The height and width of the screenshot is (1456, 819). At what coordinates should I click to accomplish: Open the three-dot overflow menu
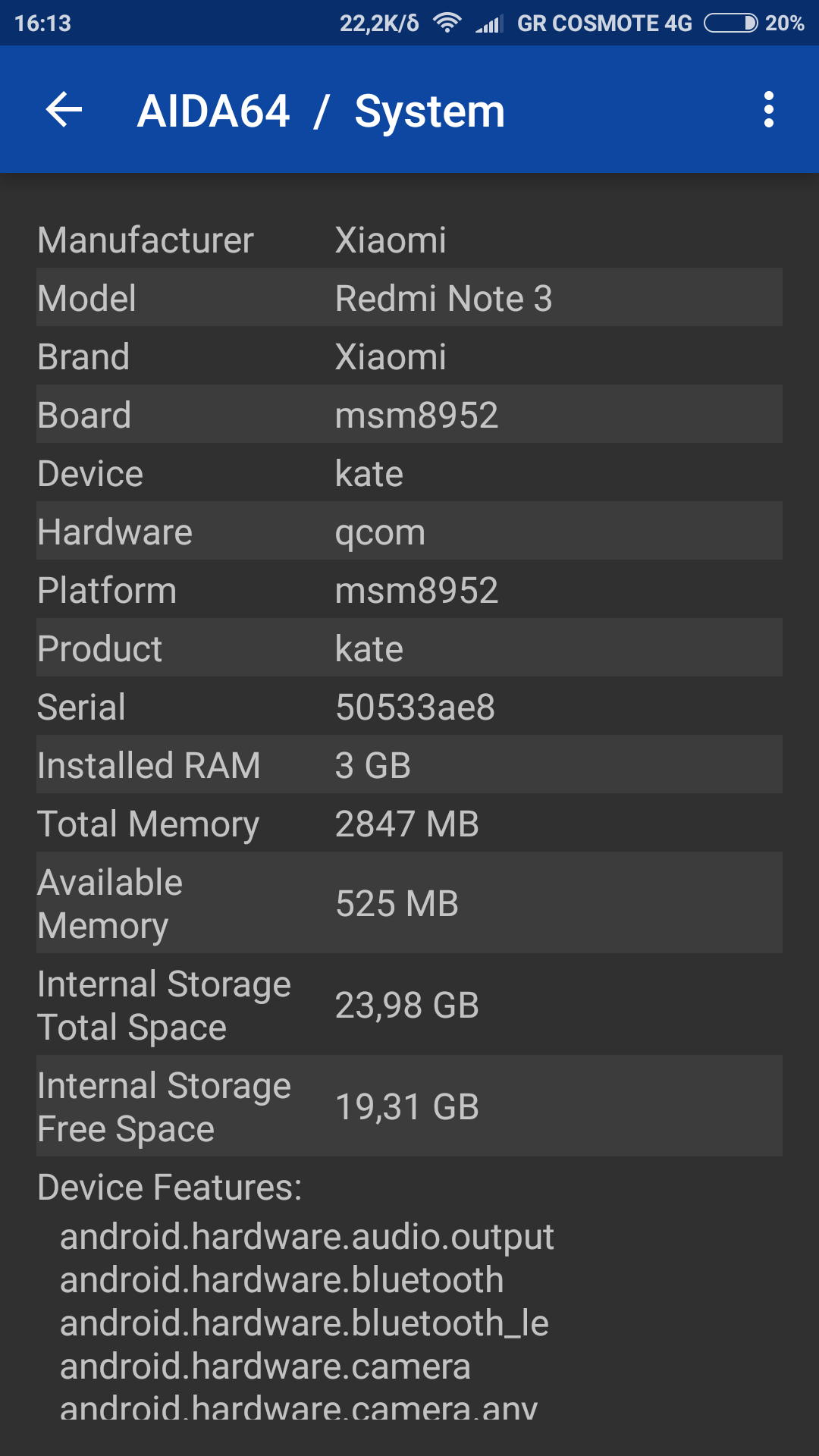[x=768, y=110]
